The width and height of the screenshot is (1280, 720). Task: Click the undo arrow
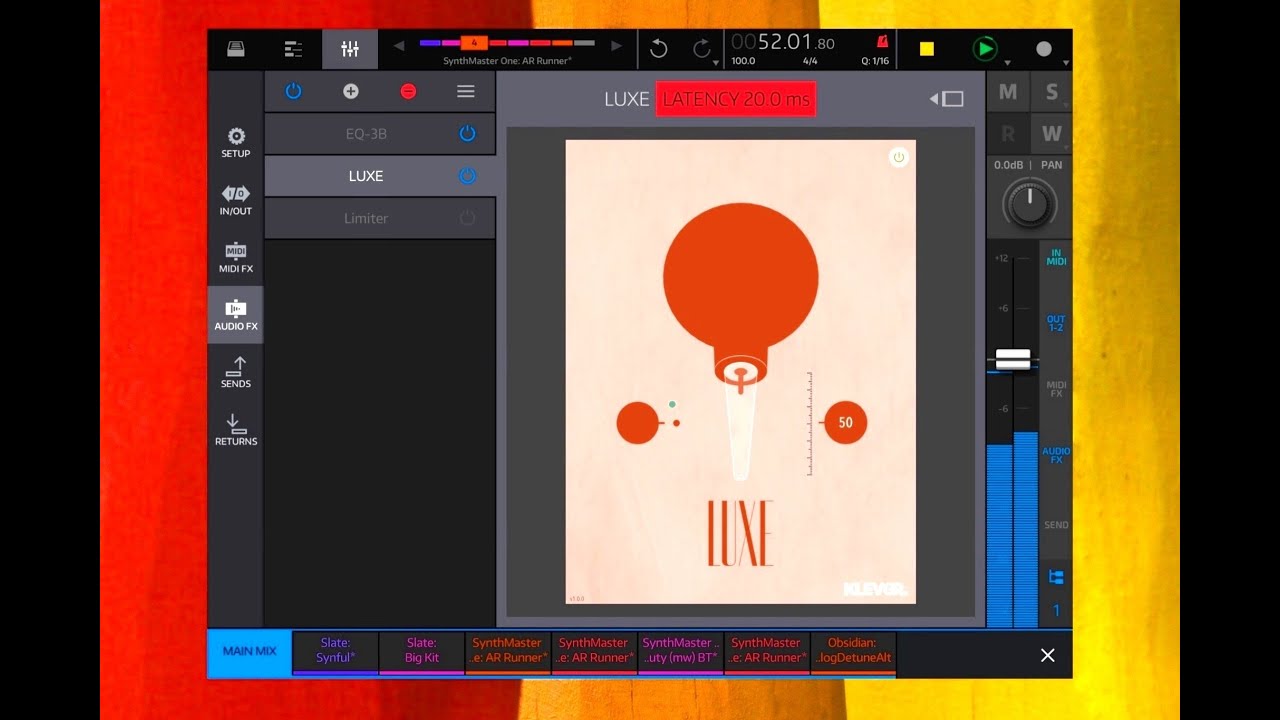[x=658, y=48]
